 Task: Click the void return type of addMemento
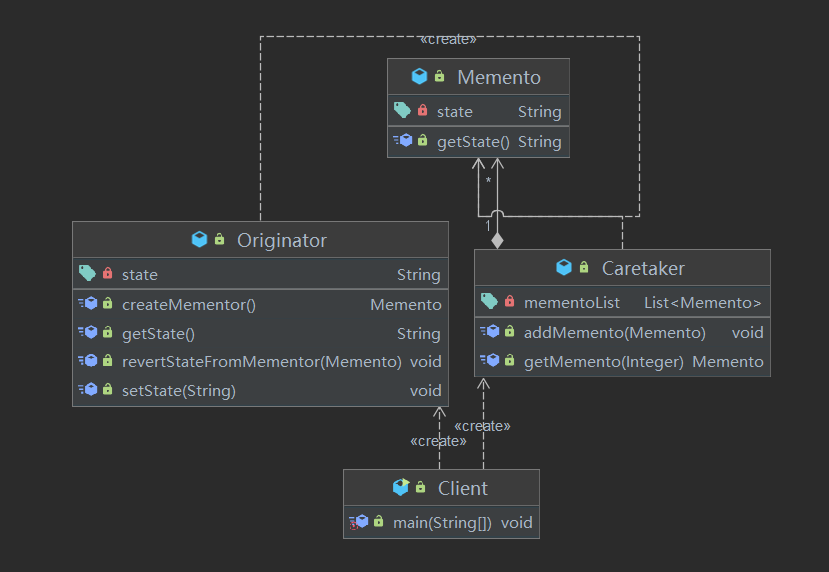pos(747,333)
